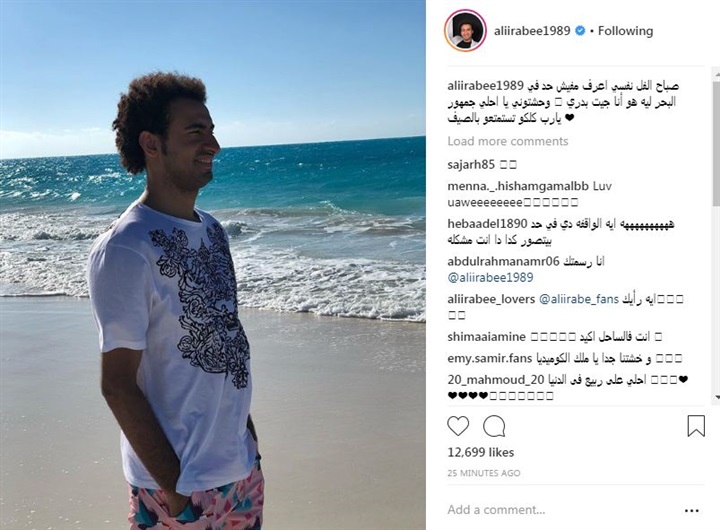720x530 pixels.
Task: Click the profile avatar of aliirabee1989
Action: coord(465,31)
